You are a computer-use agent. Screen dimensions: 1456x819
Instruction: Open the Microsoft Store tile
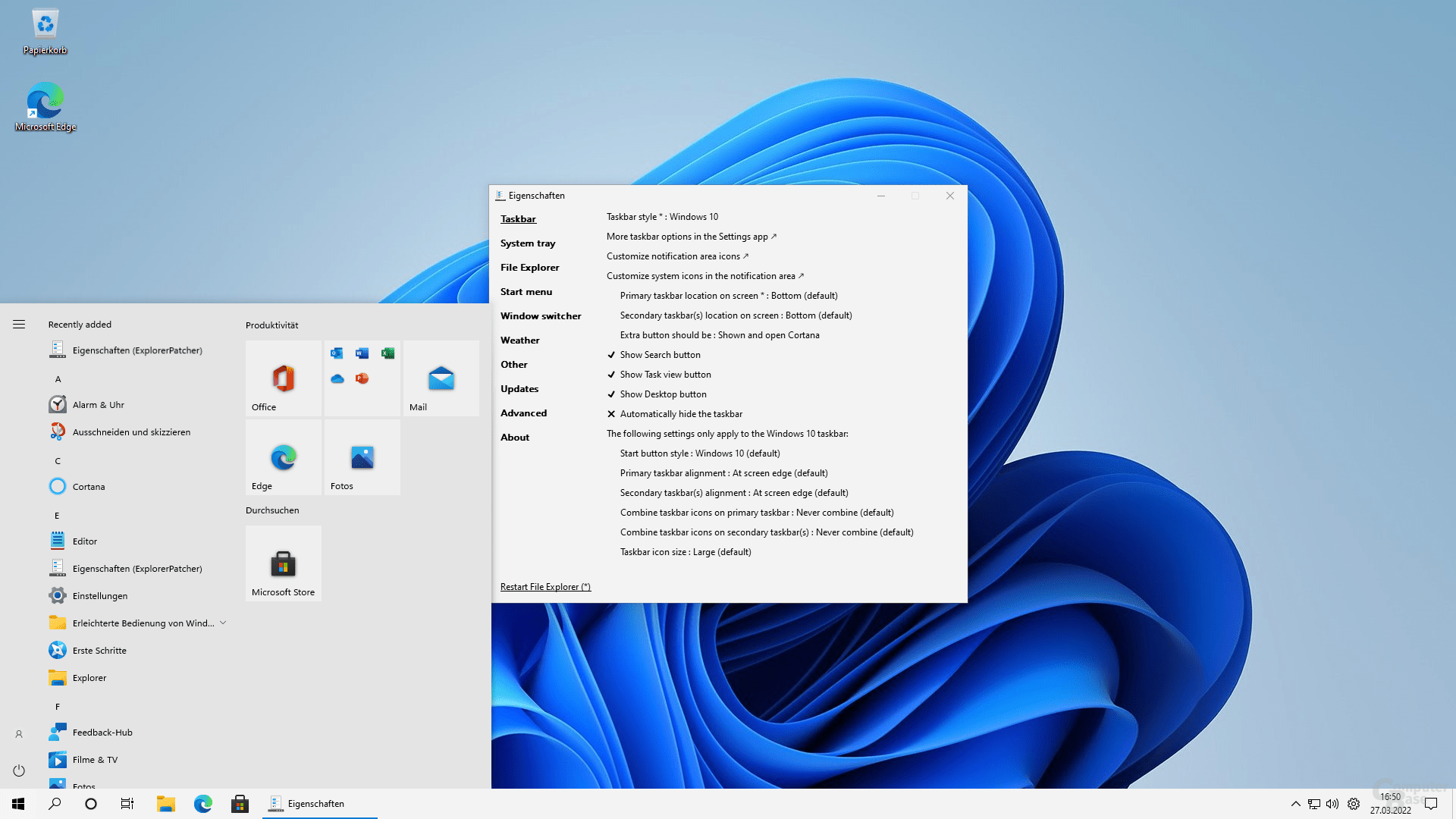[x=283, y=563]
